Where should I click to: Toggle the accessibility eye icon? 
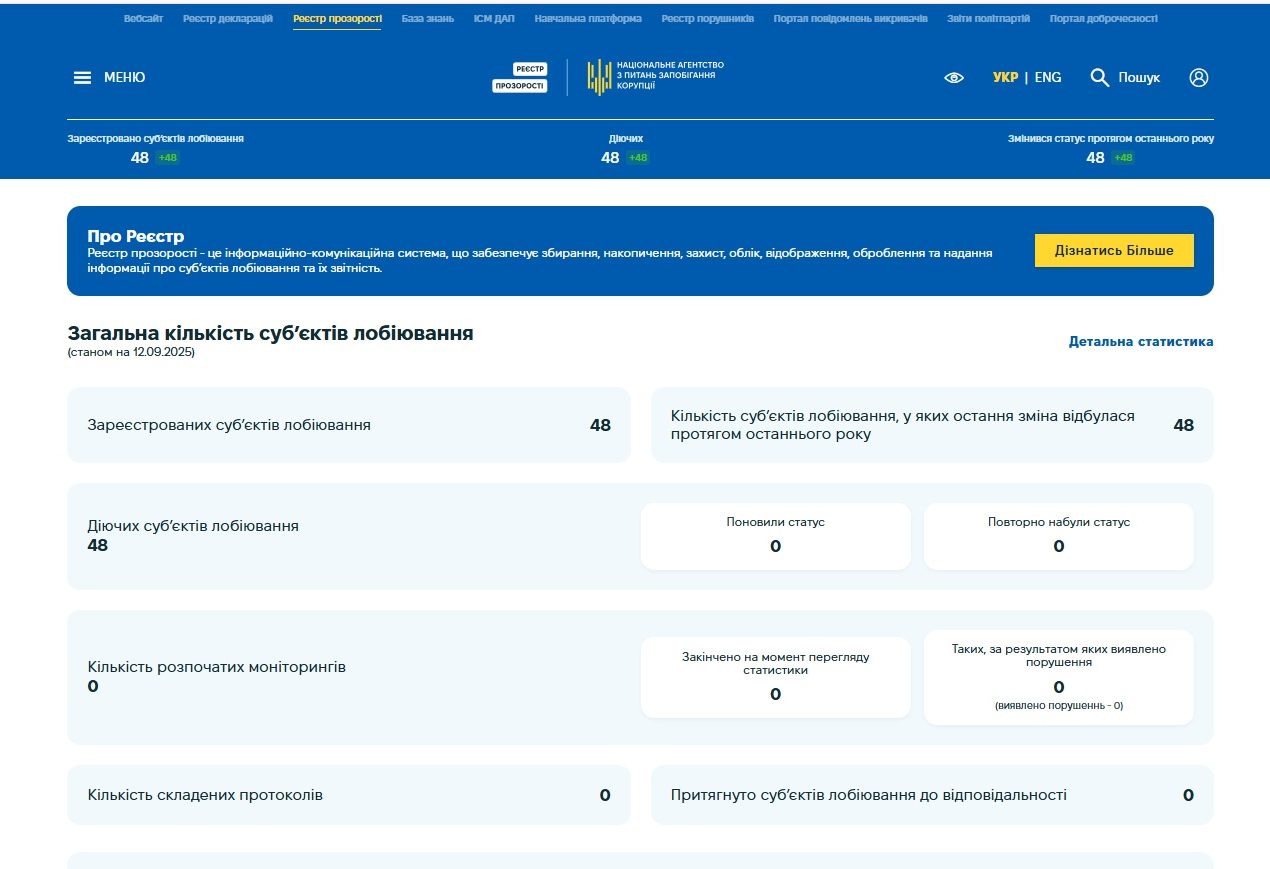pyautogui.click(x=953, y=77)
